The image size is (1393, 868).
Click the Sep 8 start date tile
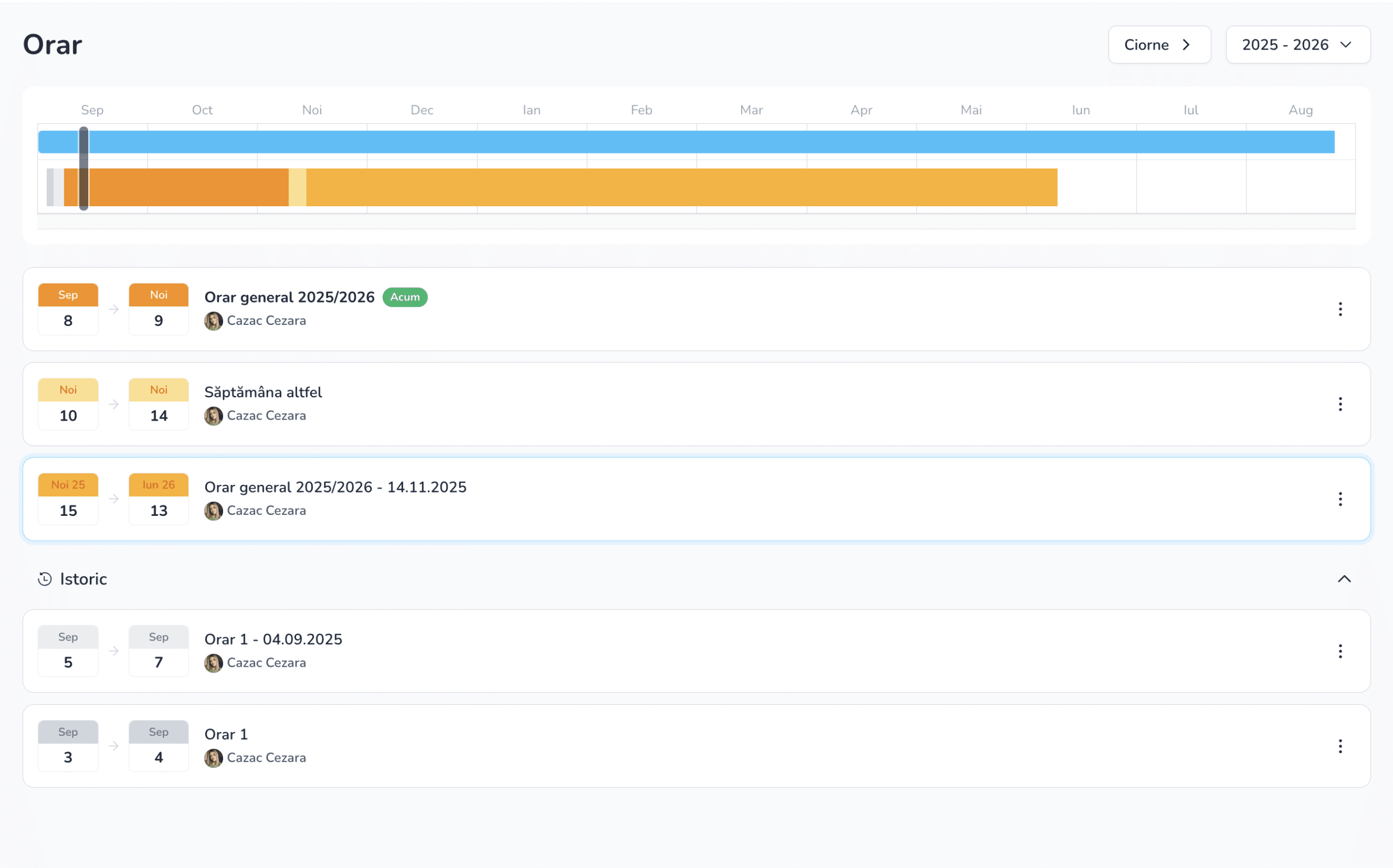[x=67, y=310]
